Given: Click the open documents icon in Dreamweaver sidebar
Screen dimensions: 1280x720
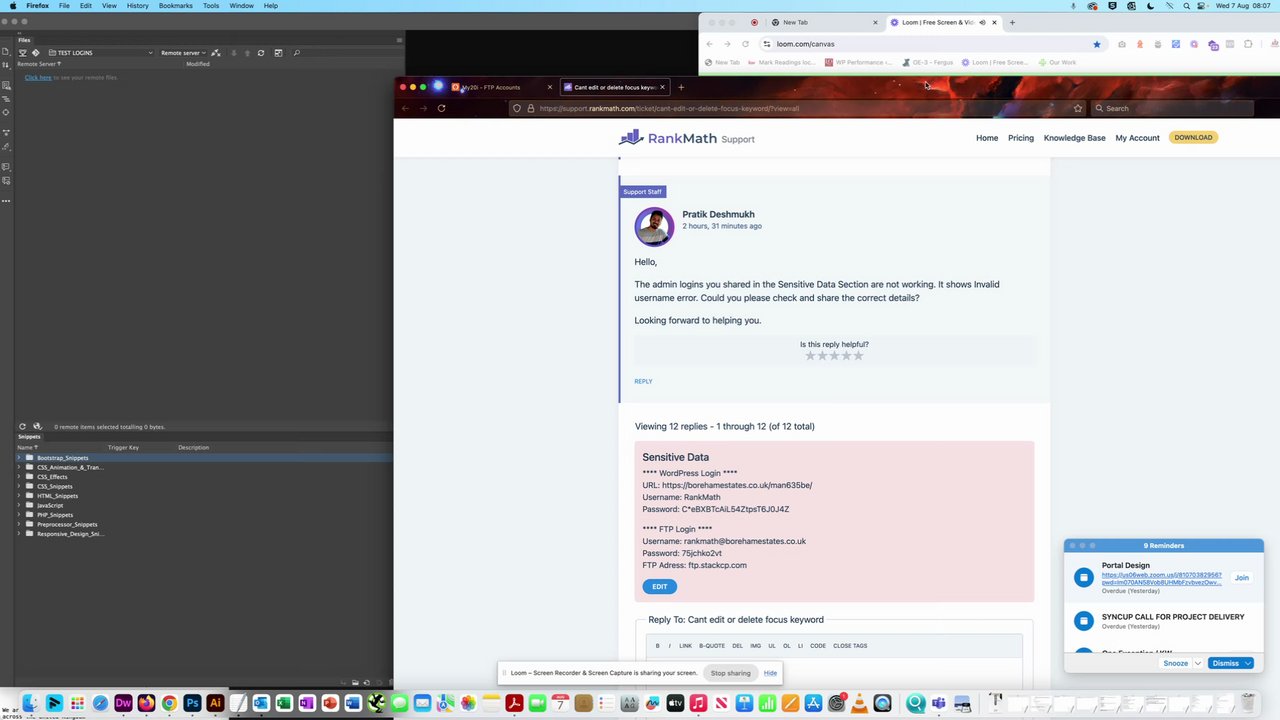Looking at the screenshot, I should [6, 53].
